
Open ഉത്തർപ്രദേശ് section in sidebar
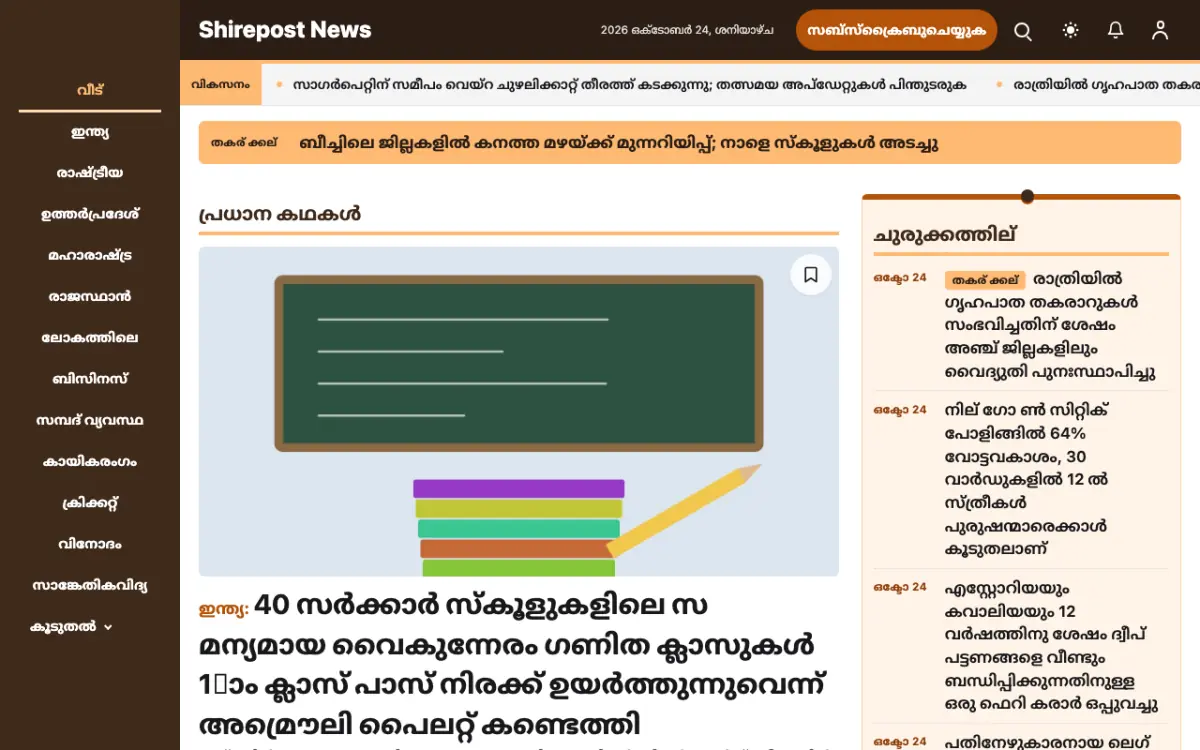(90, 214)
